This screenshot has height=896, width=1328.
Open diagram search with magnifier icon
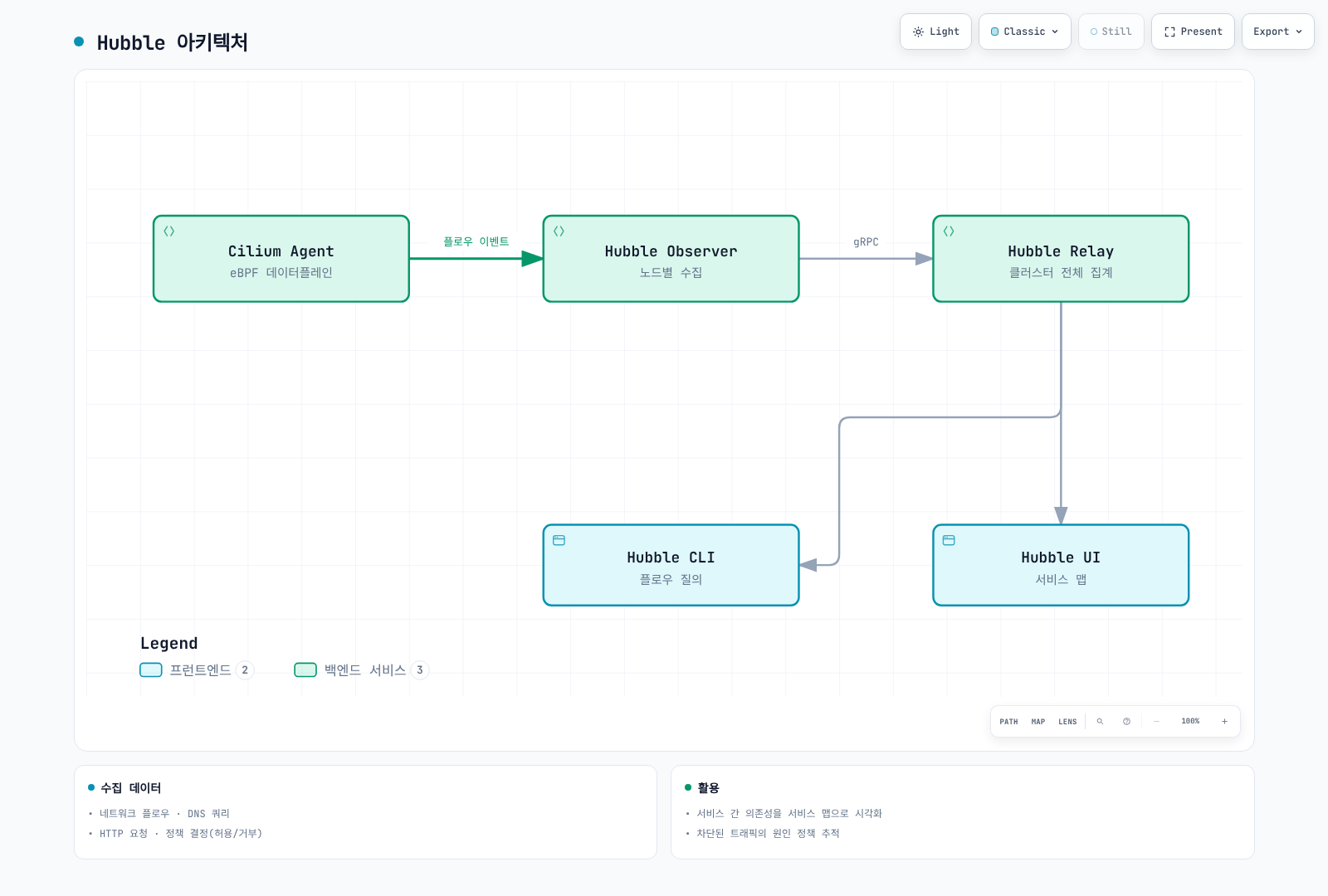tap(1100, 722)
